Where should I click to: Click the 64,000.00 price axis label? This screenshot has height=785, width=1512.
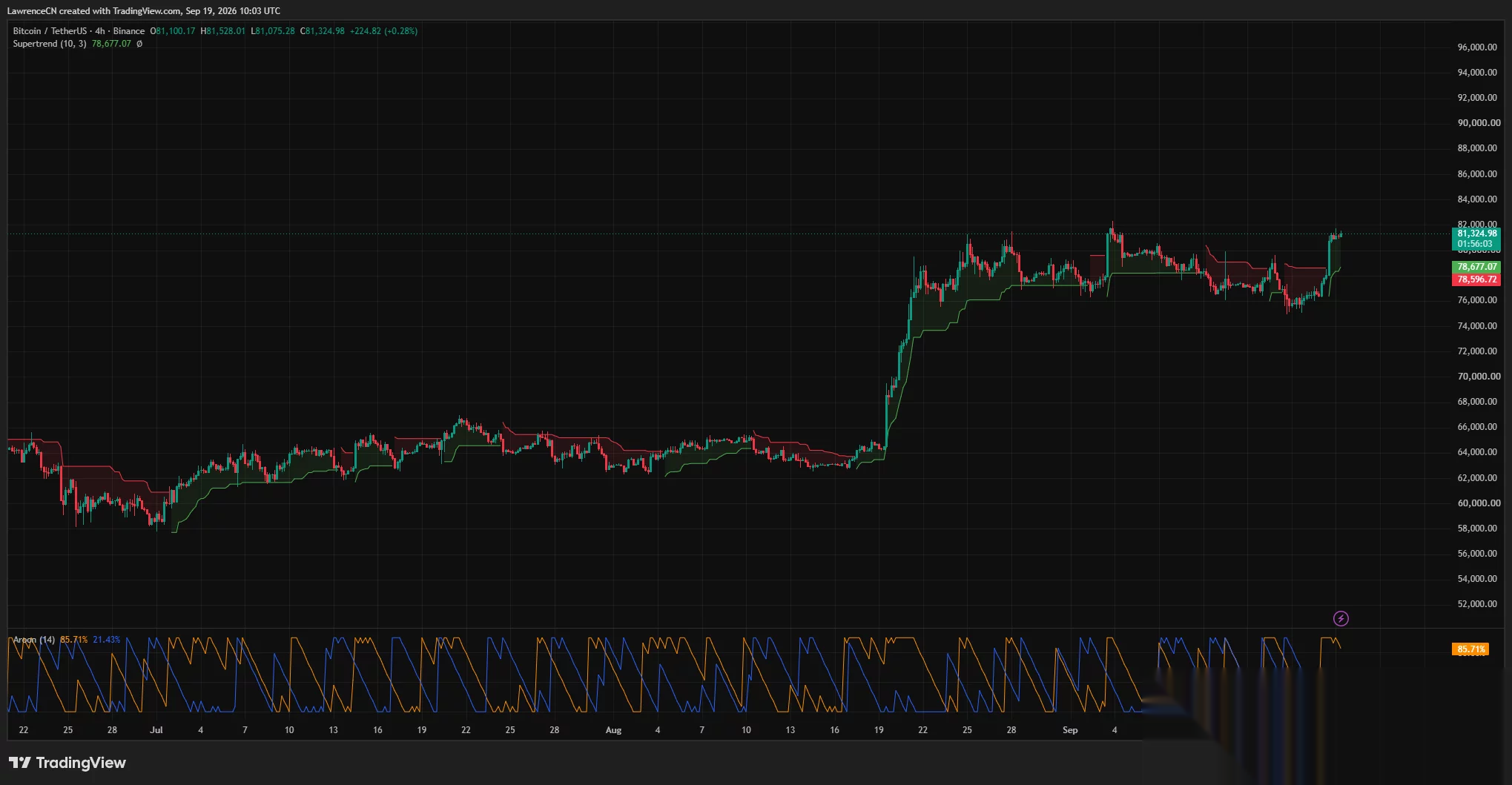[1479, 451]
